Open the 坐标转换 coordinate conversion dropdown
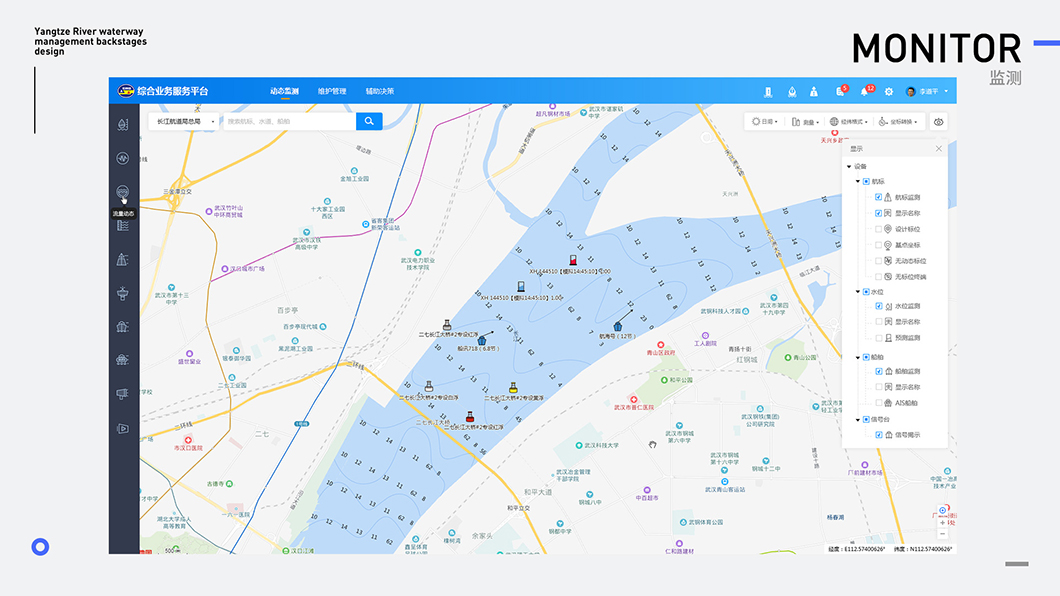Image resolution: width=1060 pixels, height=596 pixels. click(x=898, y=122)
